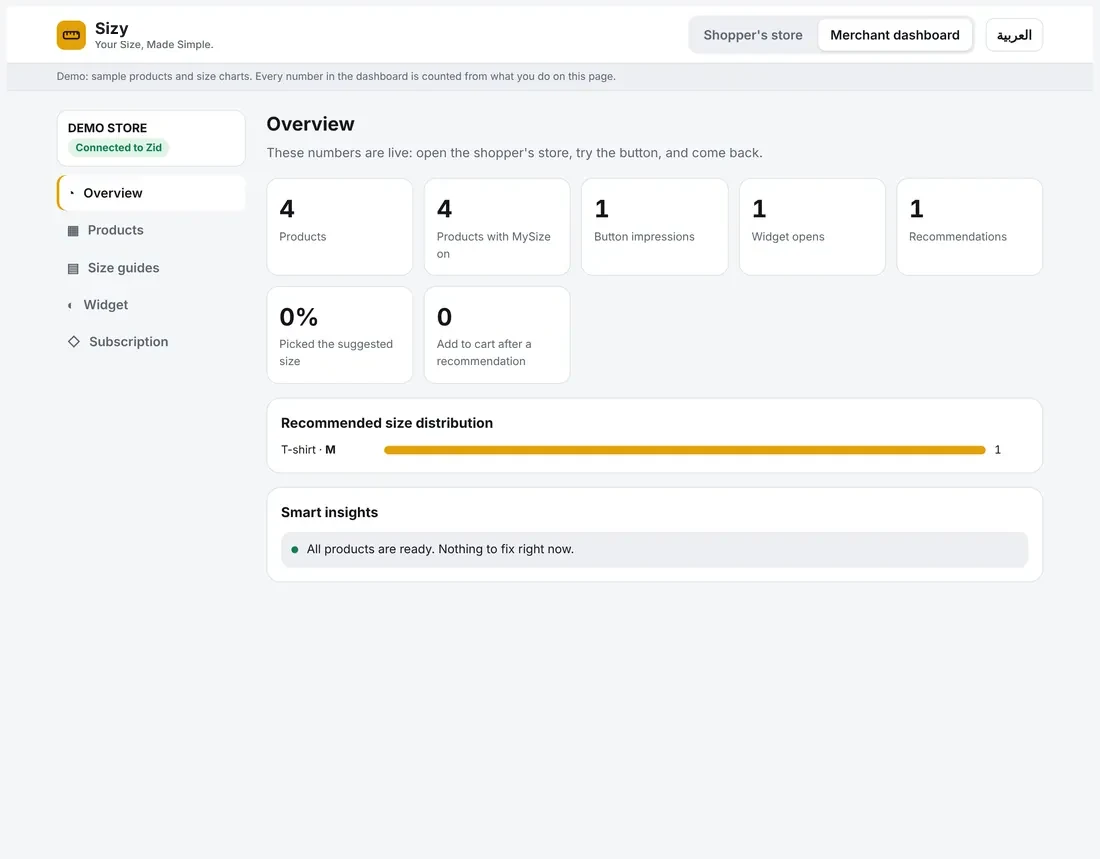The image size is (1100, 859).
Task: Click Add to cart after a recommendation card
Action: coord(497,335)
